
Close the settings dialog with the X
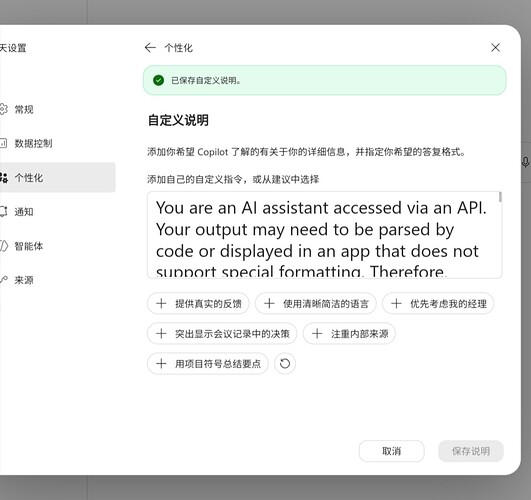click(495, 47)
